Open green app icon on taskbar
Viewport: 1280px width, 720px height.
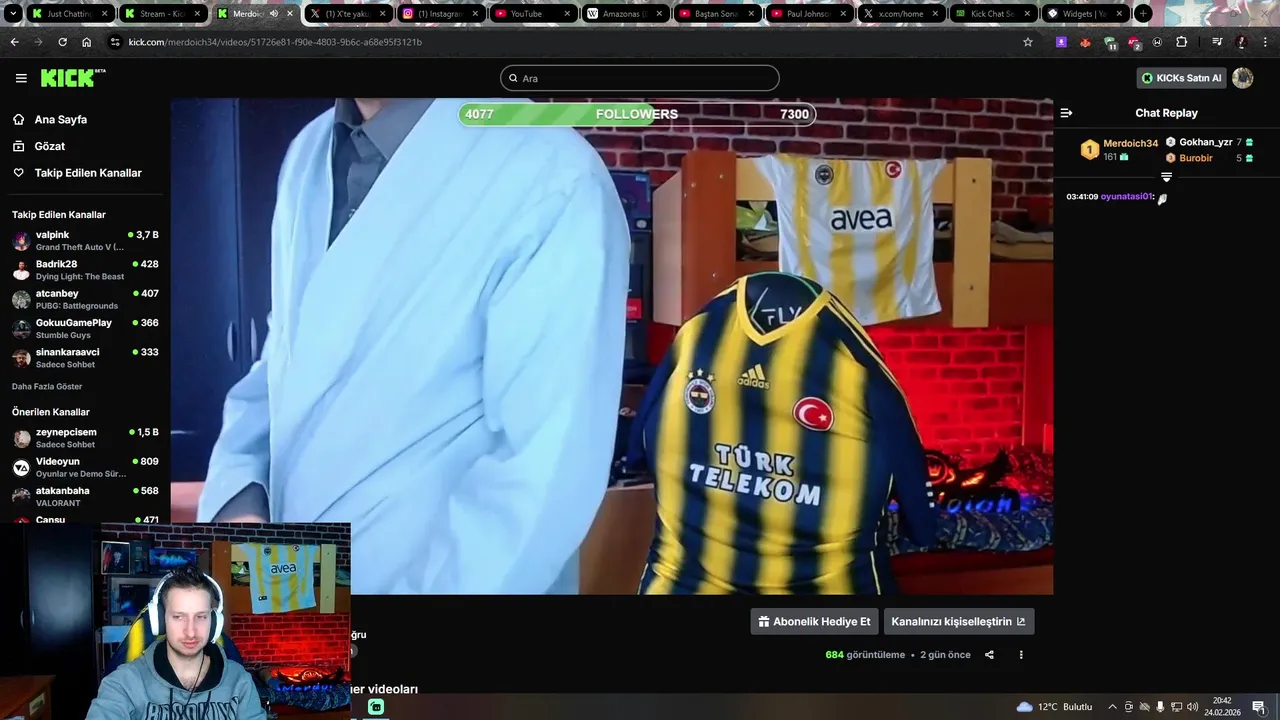pos(376,707)
